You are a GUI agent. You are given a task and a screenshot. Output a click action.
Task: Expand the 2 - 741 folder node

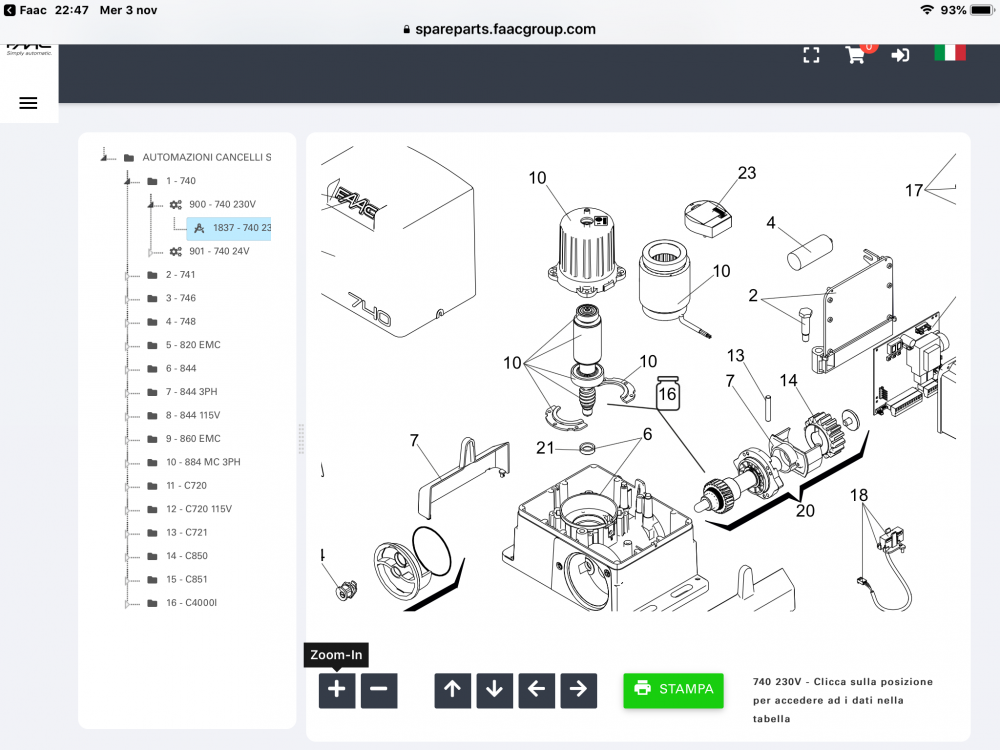pos(128,276)
